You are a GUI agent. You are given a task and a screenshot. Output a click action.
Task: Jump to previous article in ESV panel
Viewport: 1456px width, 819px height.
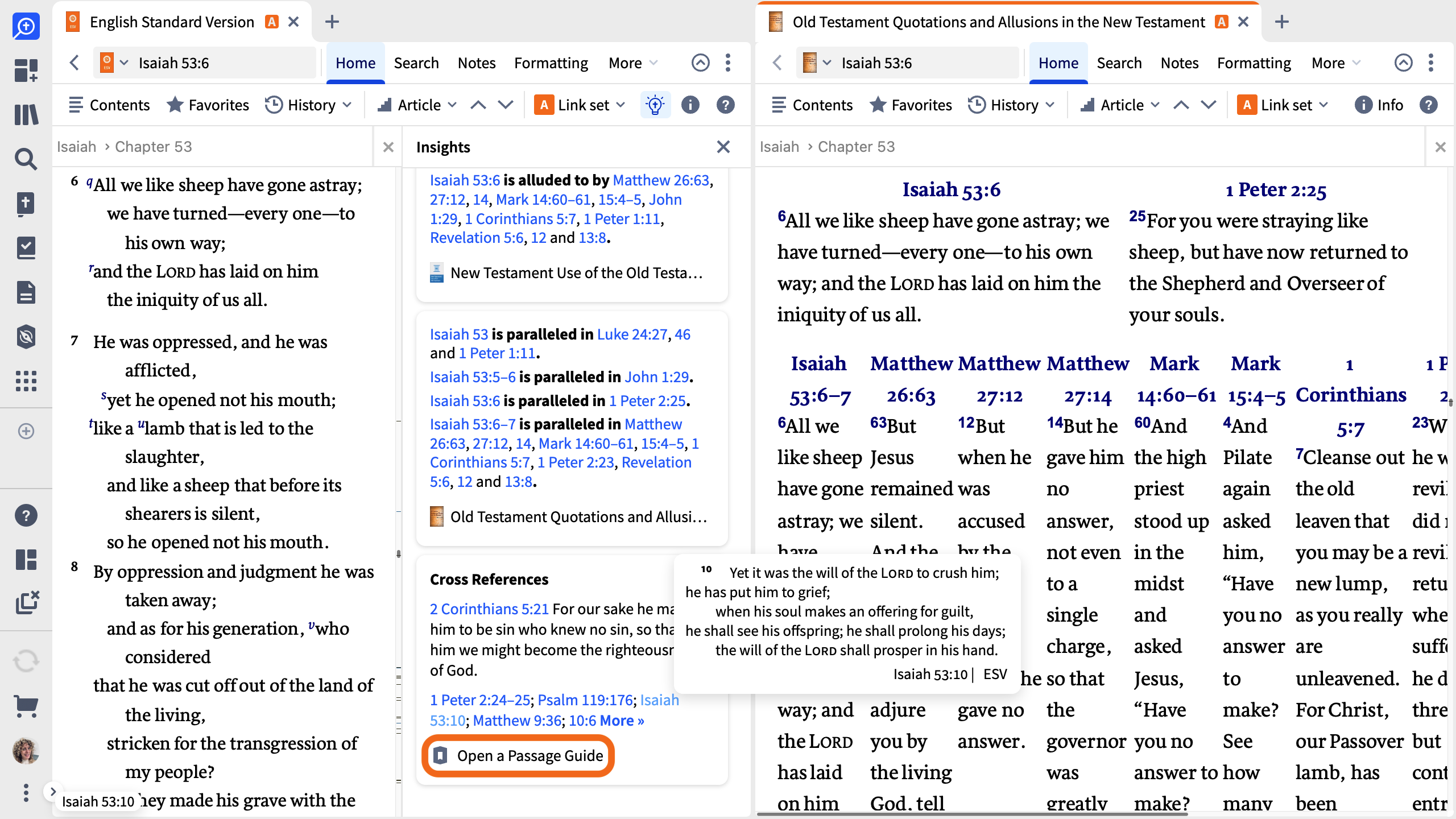click(478, 105)
